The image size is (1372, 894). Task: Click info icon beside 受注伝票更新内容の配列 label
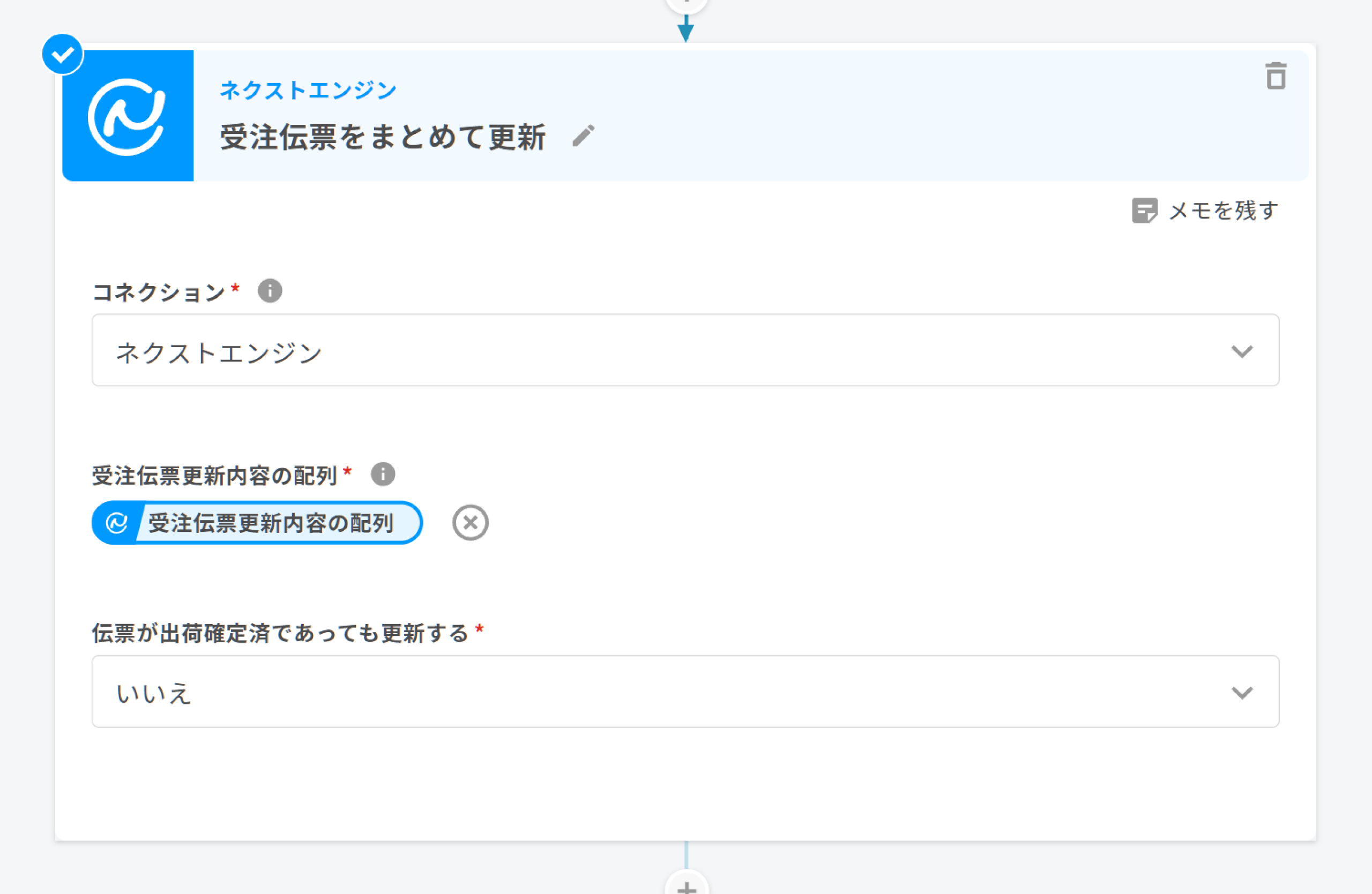click(383, 475)
